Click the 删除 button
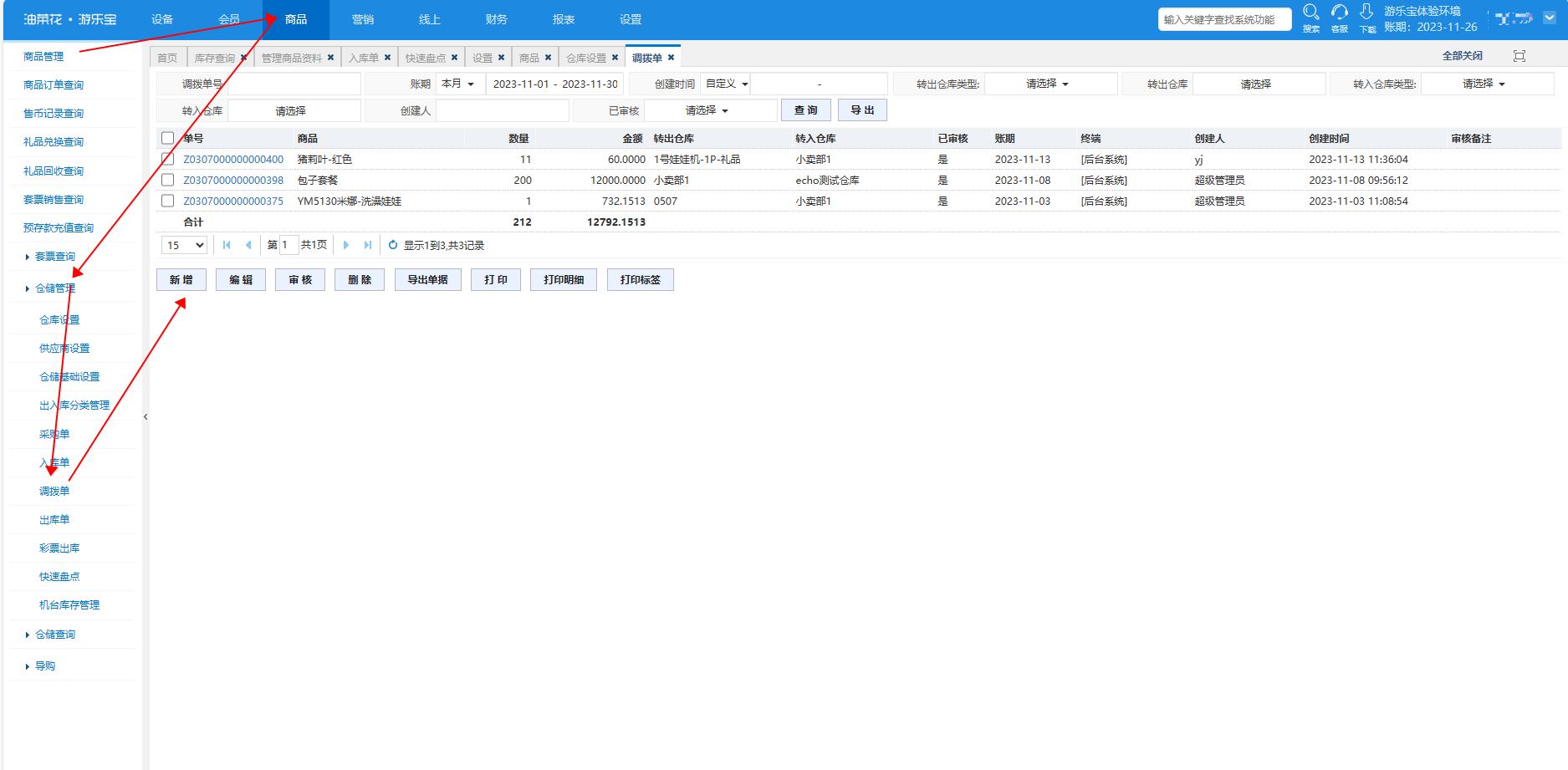This screenshot has width=1568, height=770. point(360,280)
